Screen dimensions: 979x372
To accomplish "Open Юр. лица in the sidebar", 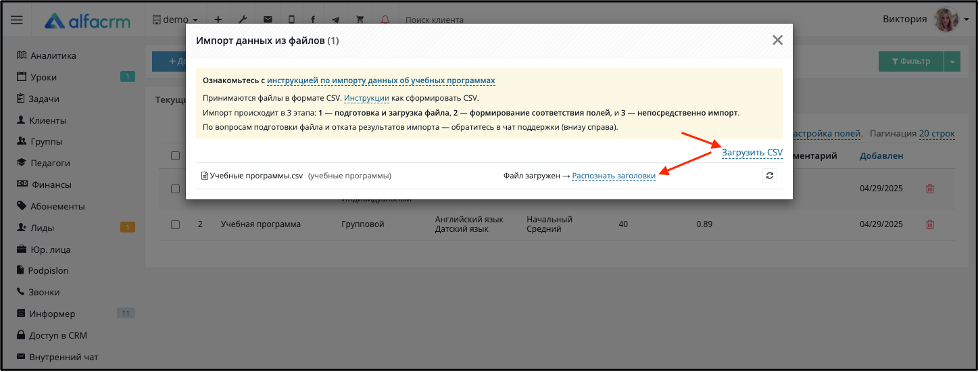I will click(43, 250).
